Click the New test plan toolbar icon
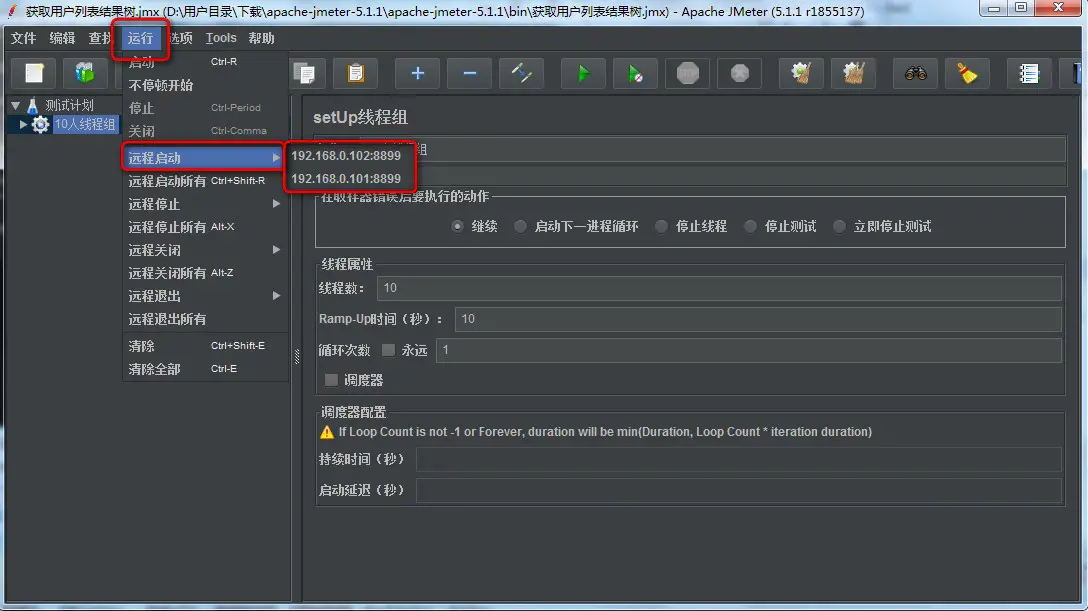 (x=34, y=73)
